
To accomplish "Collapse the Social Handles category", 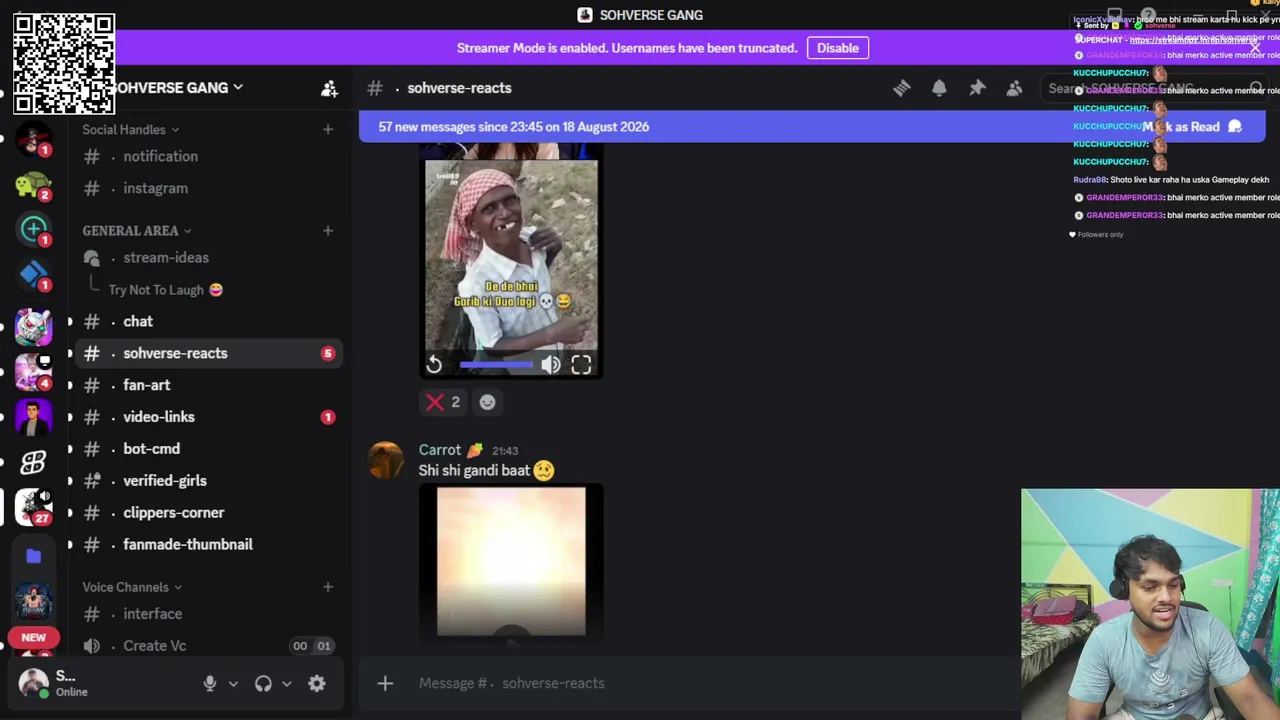I will 131,129.
